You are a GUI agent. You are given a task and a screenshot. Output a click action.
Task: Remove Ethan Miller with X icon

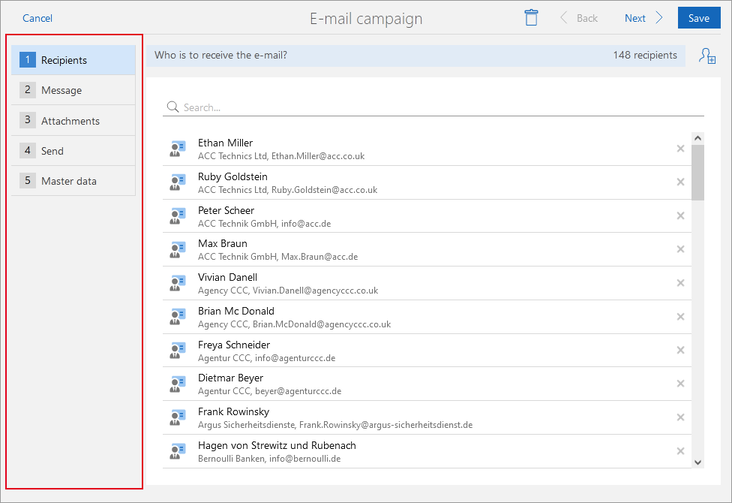click(680, 149)
